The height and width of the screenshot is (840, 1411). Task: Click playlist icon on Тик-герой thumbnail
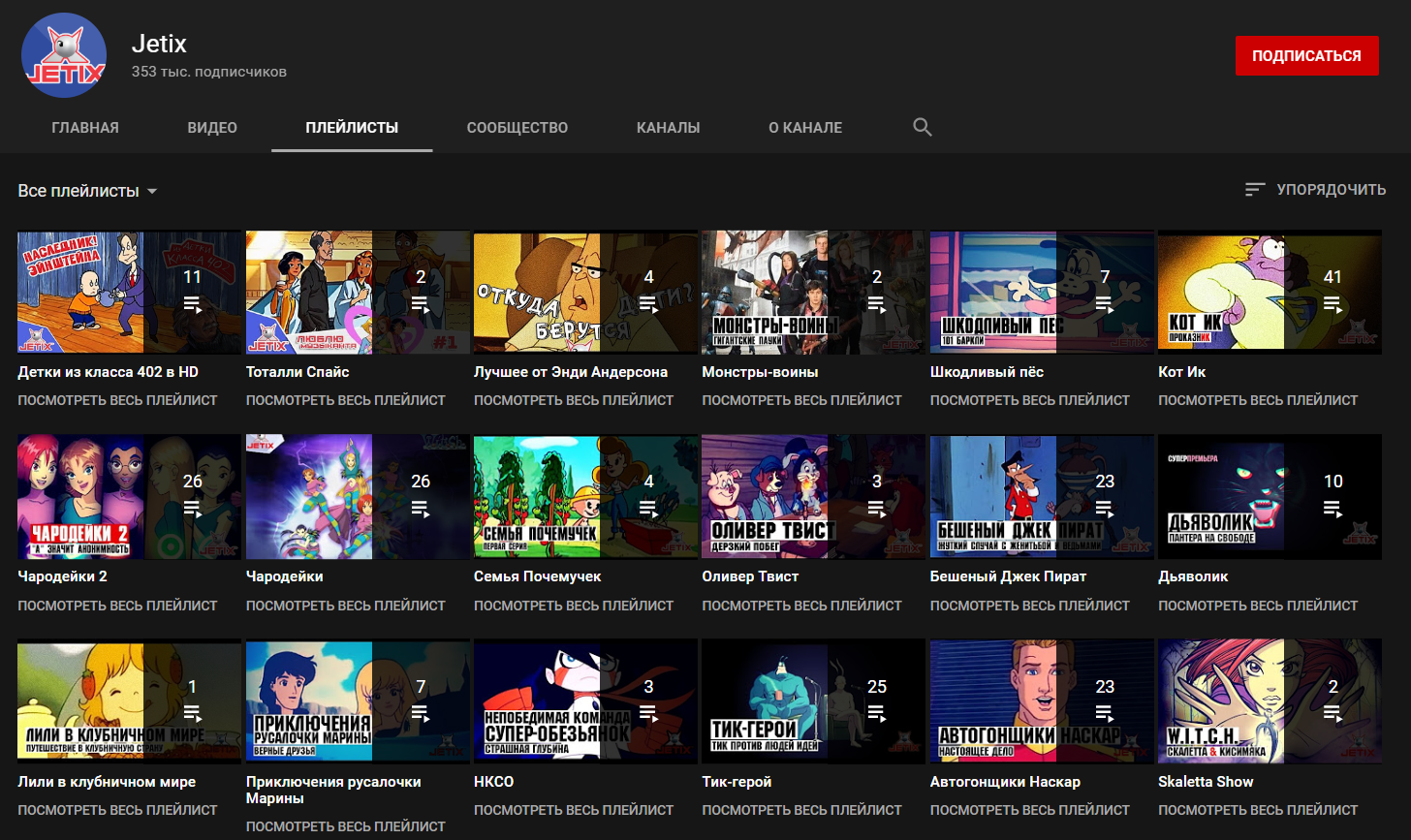[876, 714]
